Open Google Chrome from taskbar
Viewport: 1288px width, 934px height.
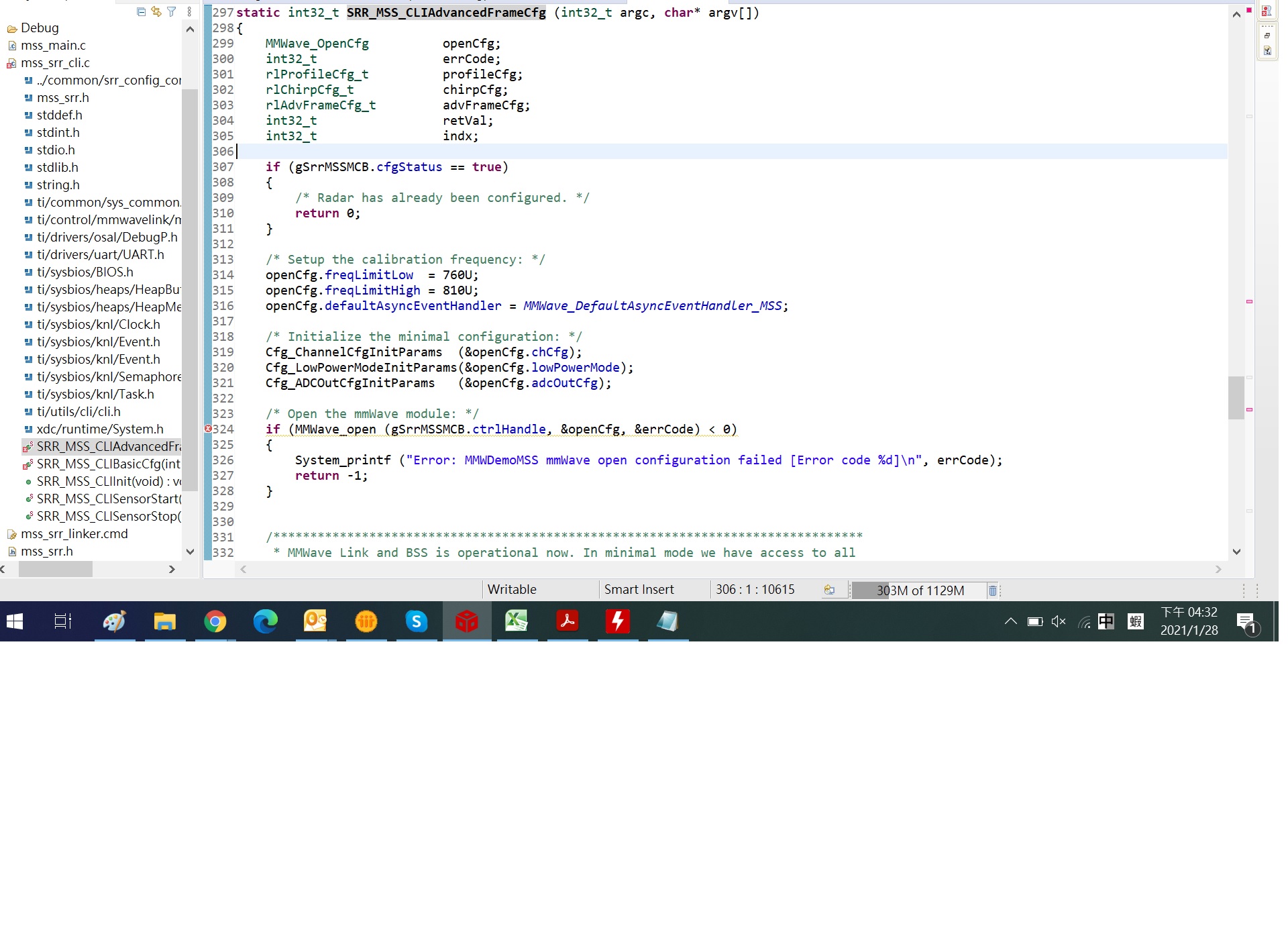(x=215, y=622)
